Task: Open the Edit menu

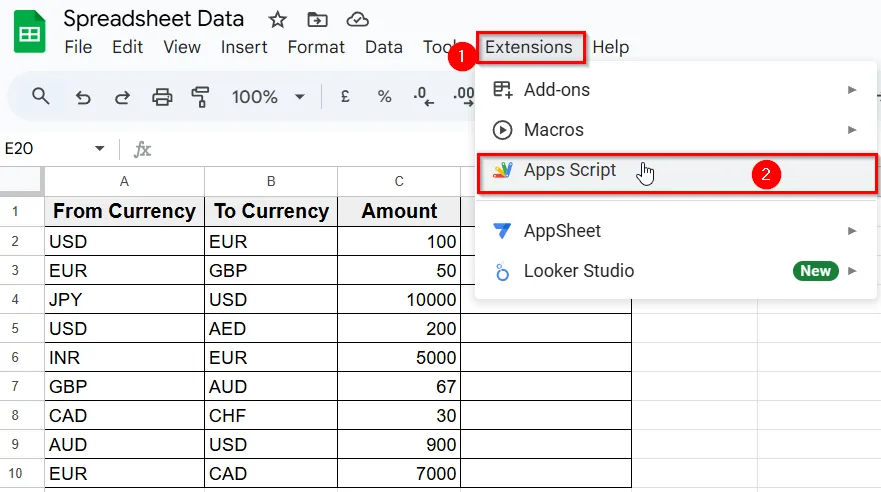Action: (128, 47)
